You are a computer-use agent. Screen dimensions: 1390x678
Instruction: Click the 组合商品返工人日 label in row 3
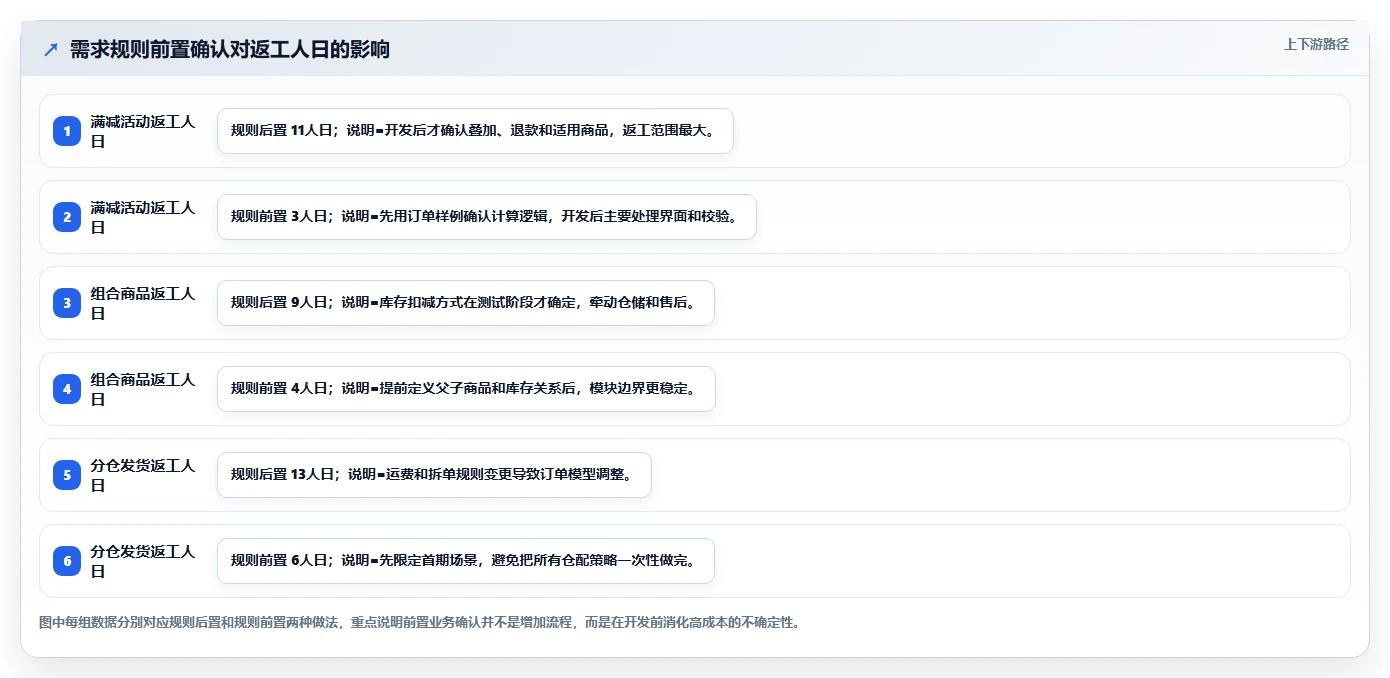tap(143, 303)
